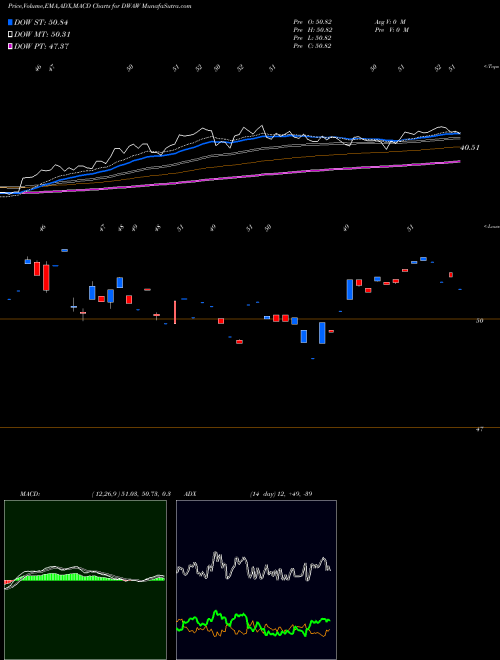The width and height of the screenshot is (500, 660).
Task: Click the 'Pre L: 50.82' low value
Action: coord(312,38)
